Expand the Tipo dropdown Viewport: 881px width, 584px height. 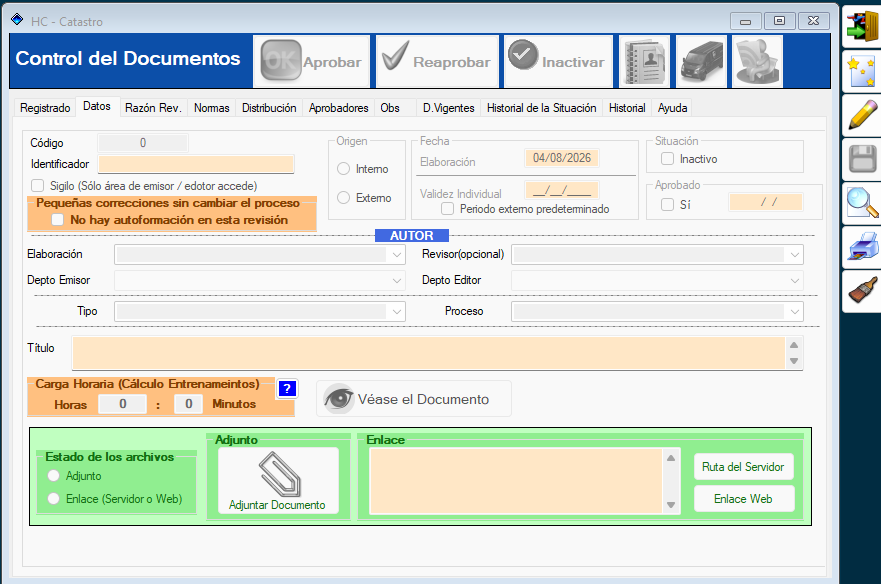[x=397, y=311]
